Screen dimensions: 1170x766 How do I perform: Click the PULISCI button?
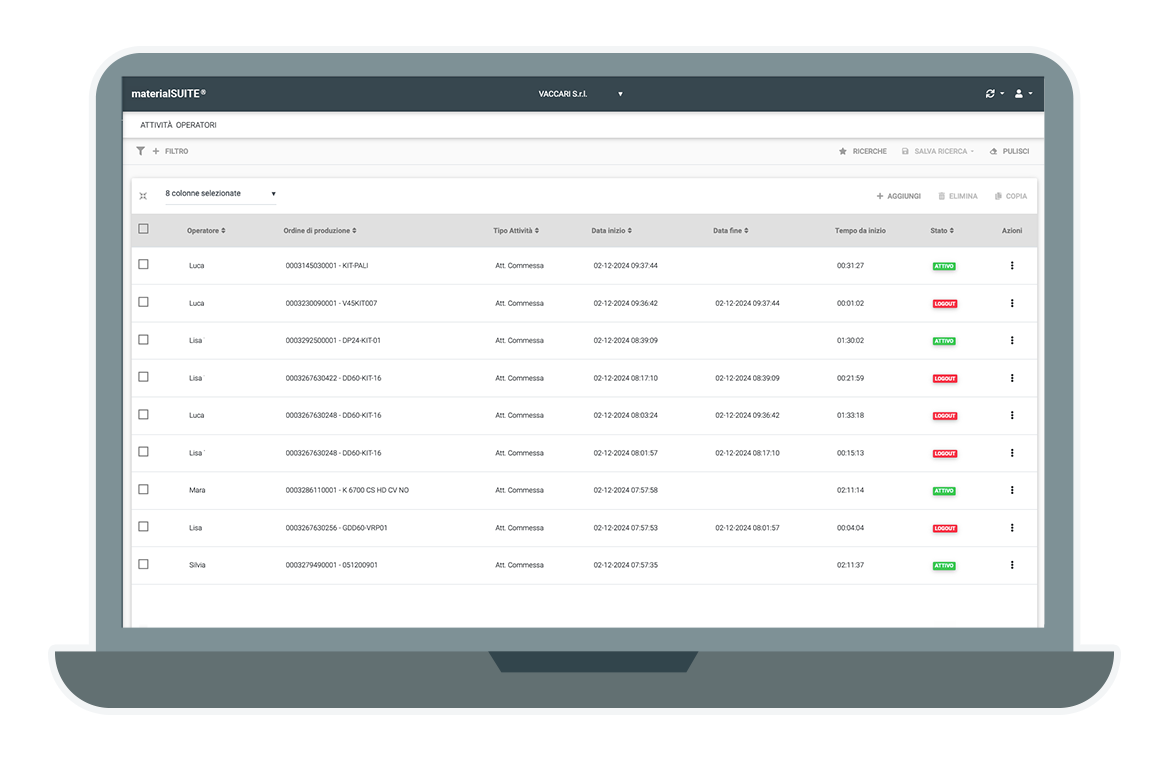click(x=1009, y=152)
